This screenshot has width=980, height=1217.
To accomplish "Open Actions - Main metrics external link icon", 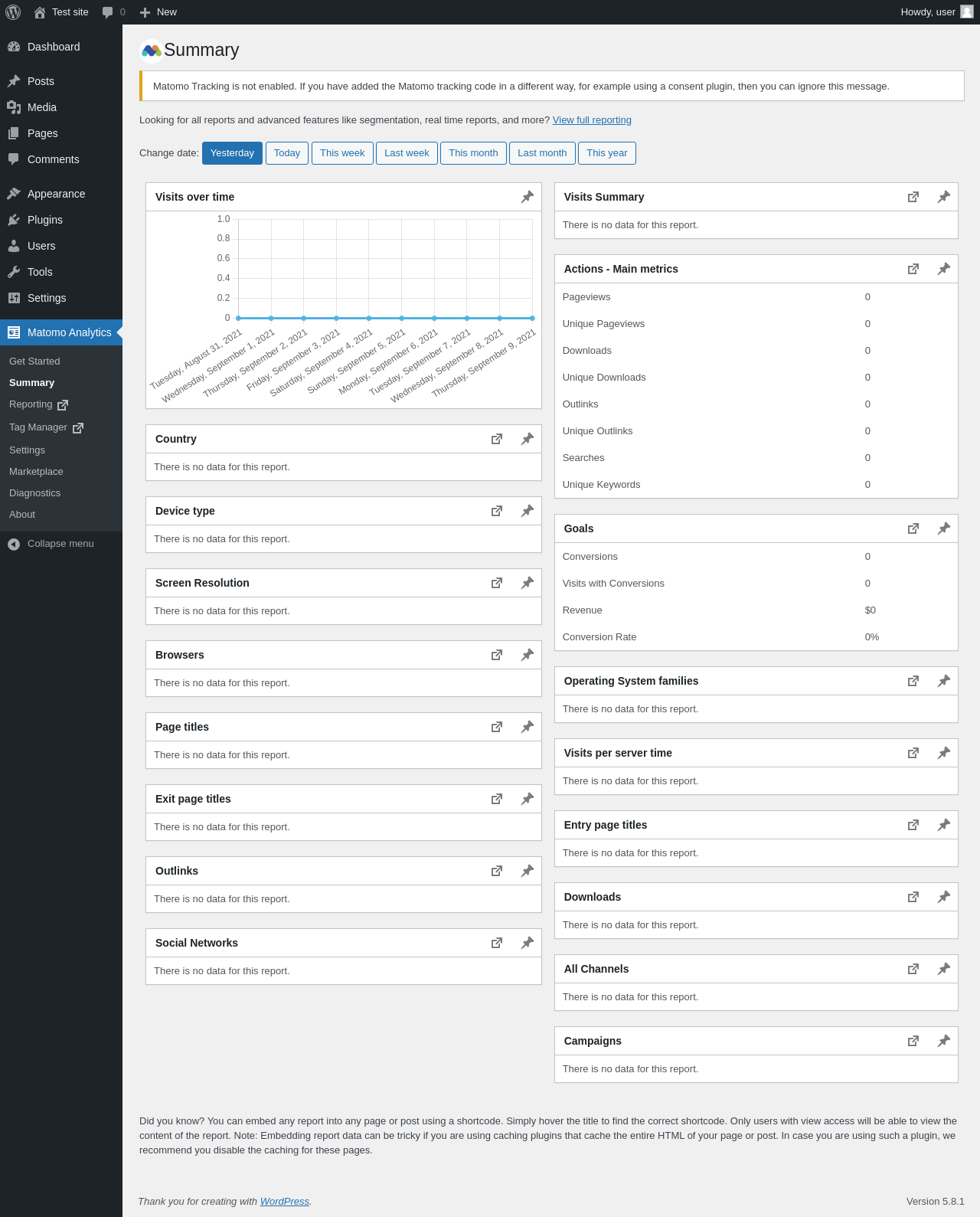I will (913, 269).
